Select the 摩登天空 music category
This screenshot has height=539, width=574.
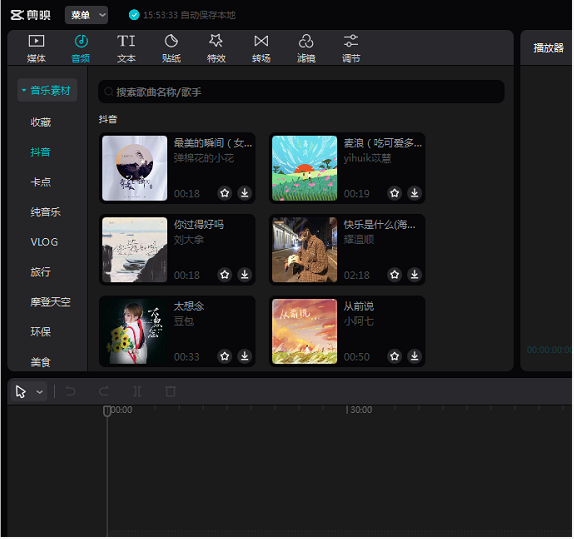[51, 302]
